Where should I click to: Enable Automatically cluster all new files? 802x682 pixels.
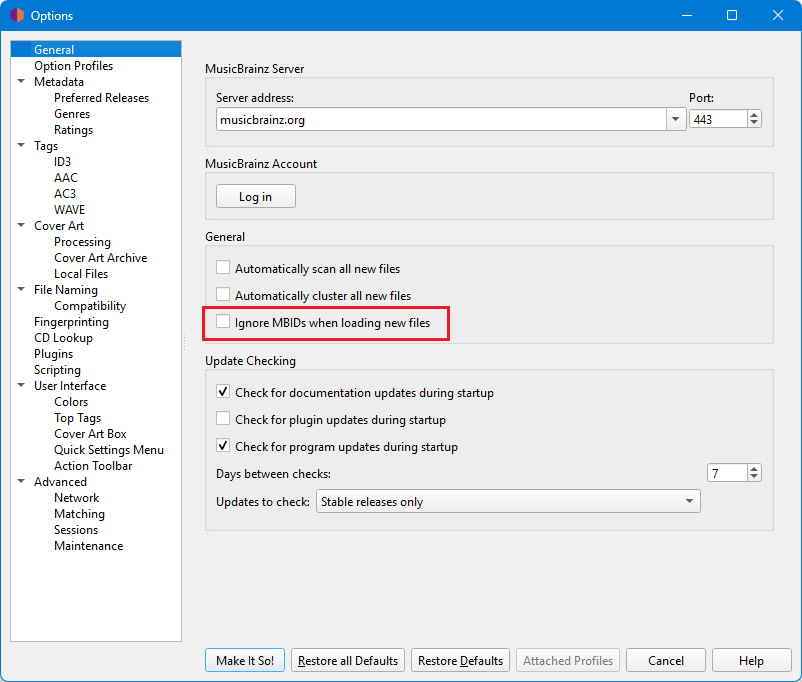(223, 295)
